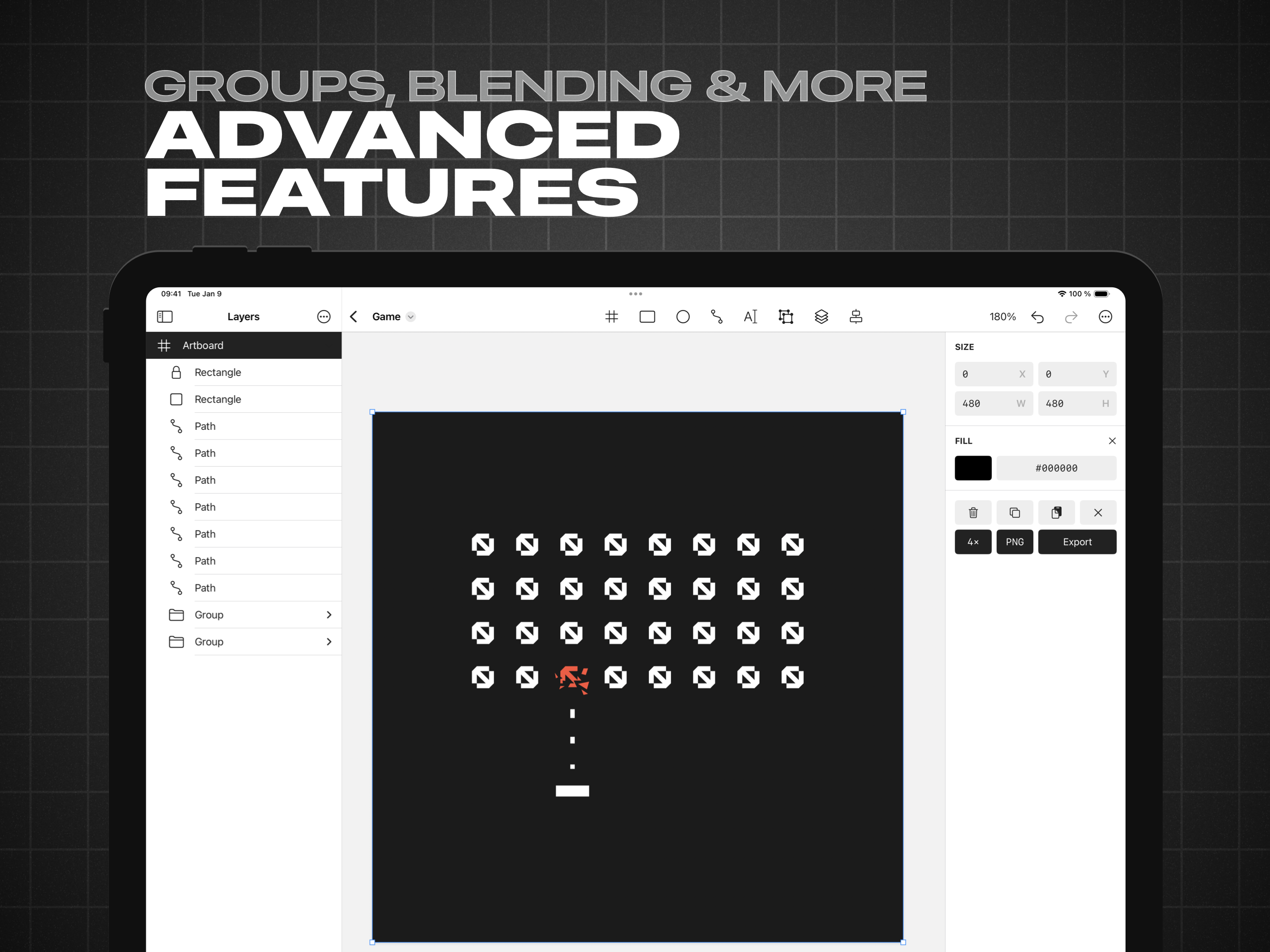Screen dimensions: 1270x952
Task: Open the top-right more options menu
Action: tap(1105, 317)
